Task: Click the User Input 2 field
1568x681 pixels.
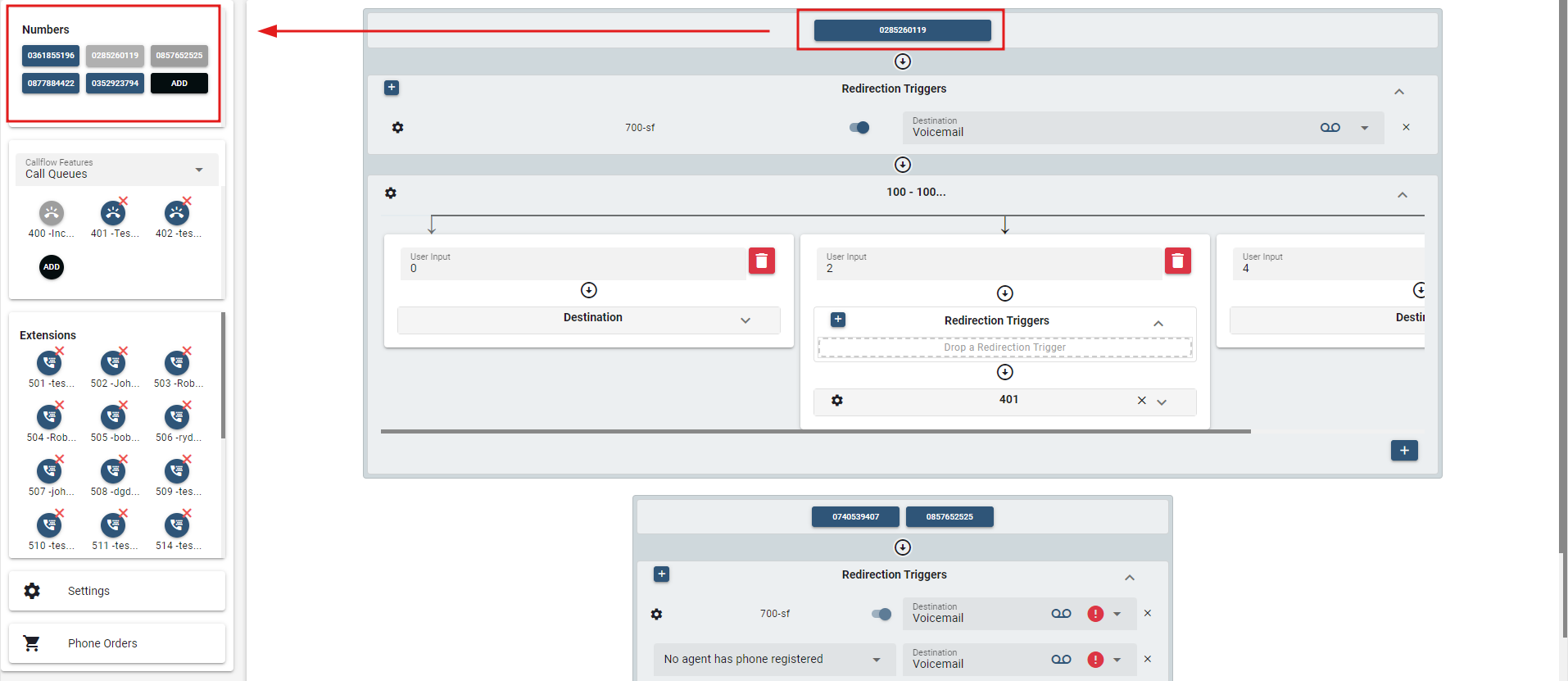Action: (988, 264)
